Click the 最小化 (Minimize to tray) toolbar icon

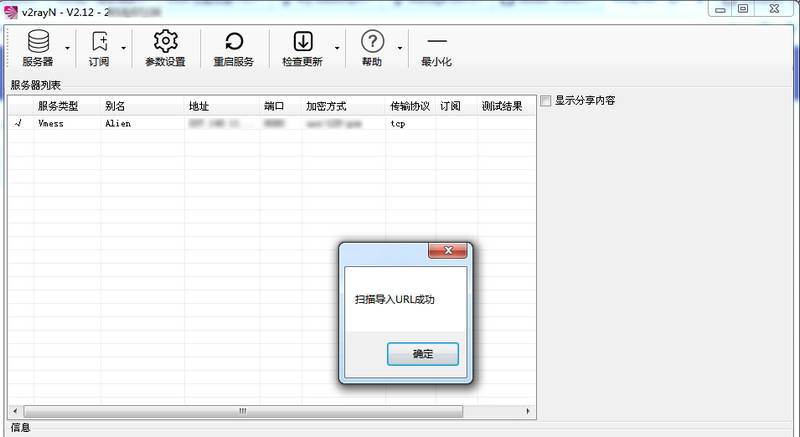[x=437, y=42]
